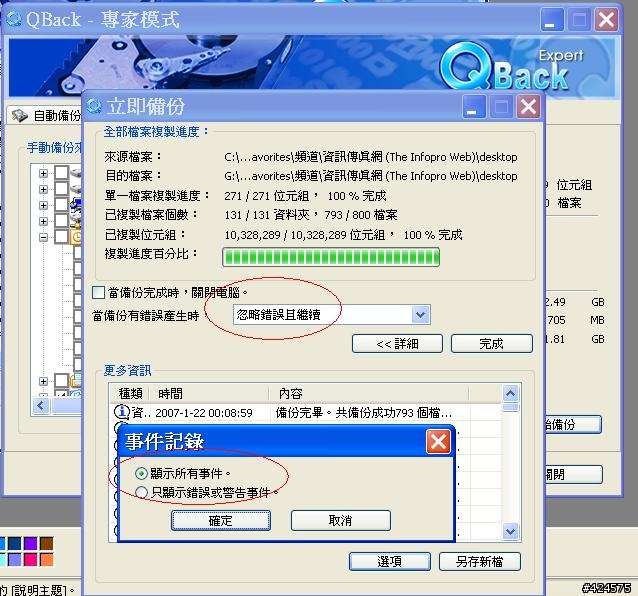Screen dimensions: 638x596
Task: Click the hard drive icon on 自動備份 tab
Action: click(x=19, y=116)
